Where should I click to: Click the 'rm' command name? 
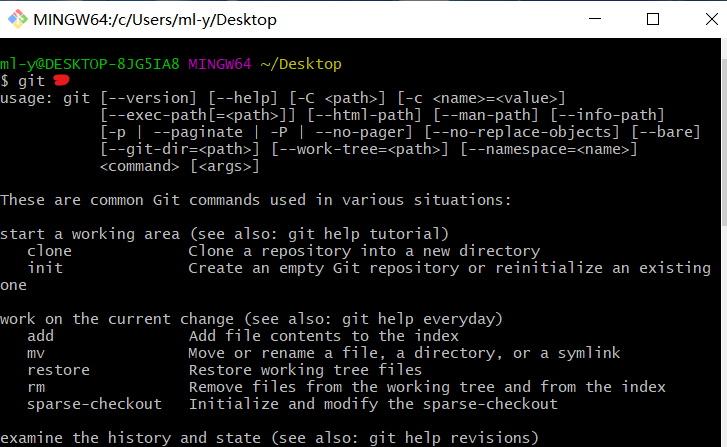[36, 387]
